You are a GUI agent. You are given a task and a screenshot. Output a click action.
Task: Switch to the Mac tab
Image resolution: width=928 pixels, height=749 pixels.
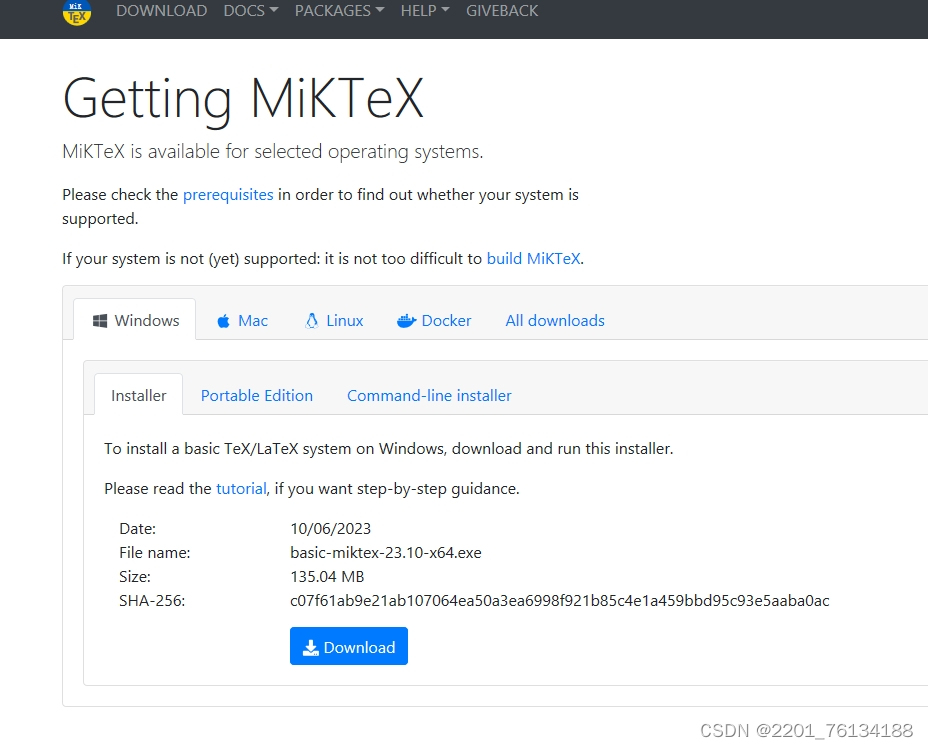[x=242, y=320]
